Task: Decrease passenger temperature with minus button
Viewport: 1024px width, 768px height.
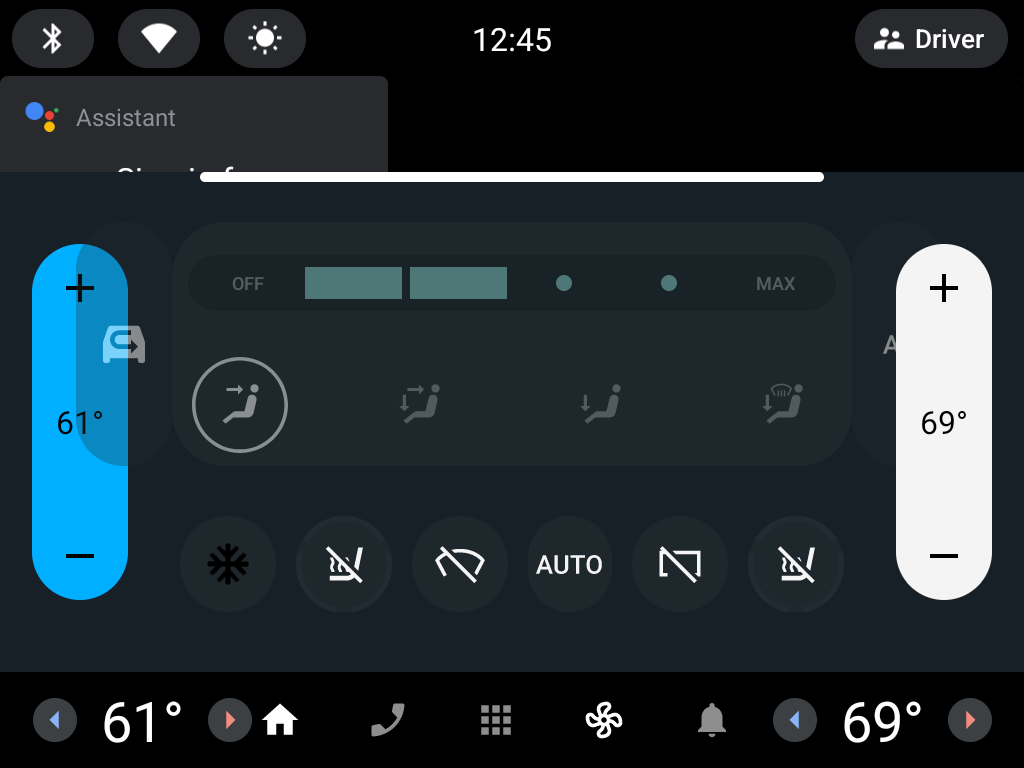Action: (944, 556)
